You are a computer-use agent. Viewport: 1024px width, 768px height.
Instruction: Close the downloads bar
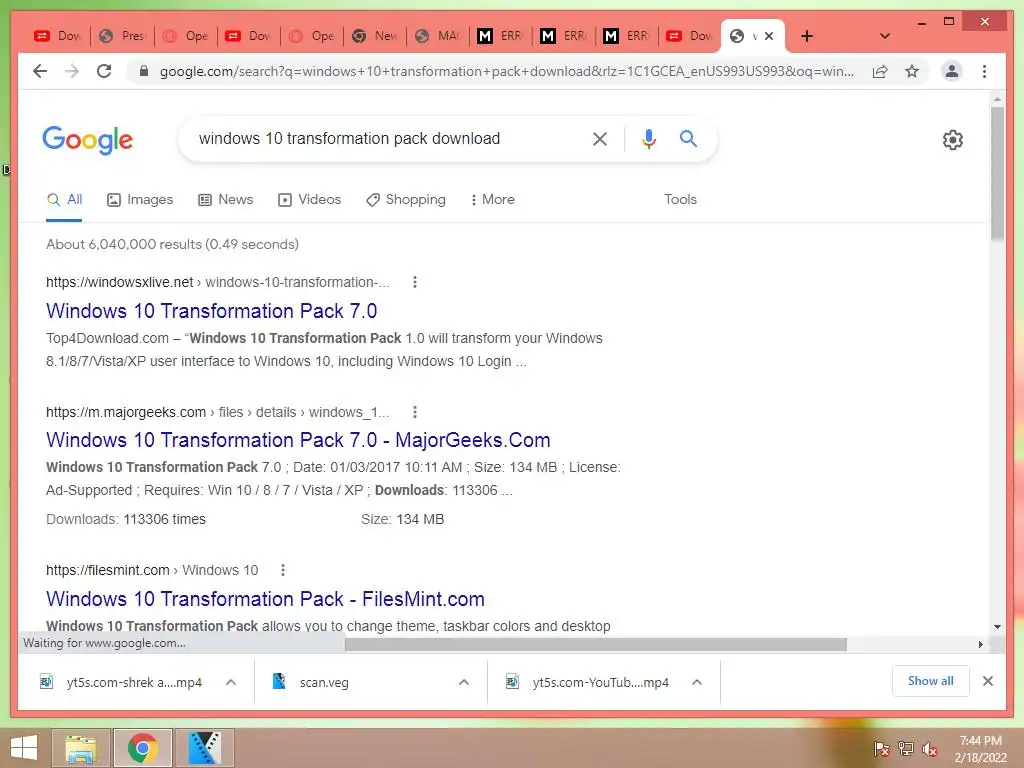(x=987, y=681)
